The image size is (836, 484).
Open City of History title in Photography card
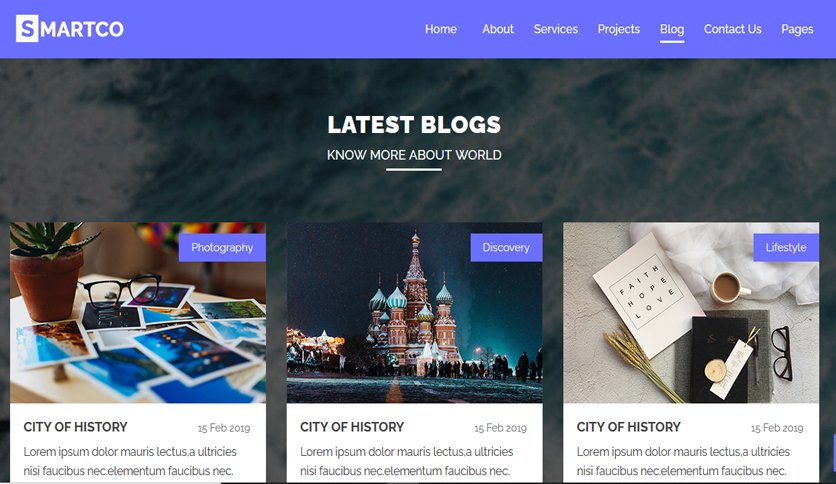(x=75, y=427)
